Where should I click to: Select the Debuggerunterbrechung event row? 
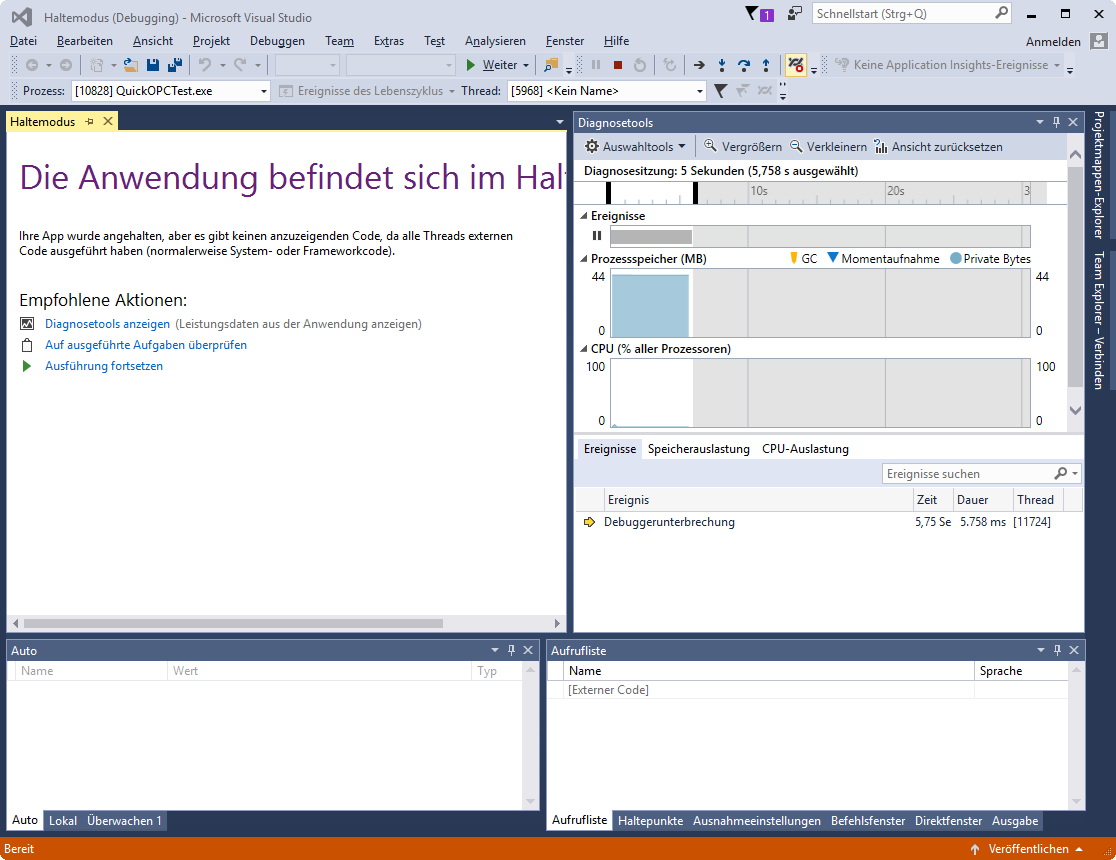pyautogui.click(x=828, y=522)
